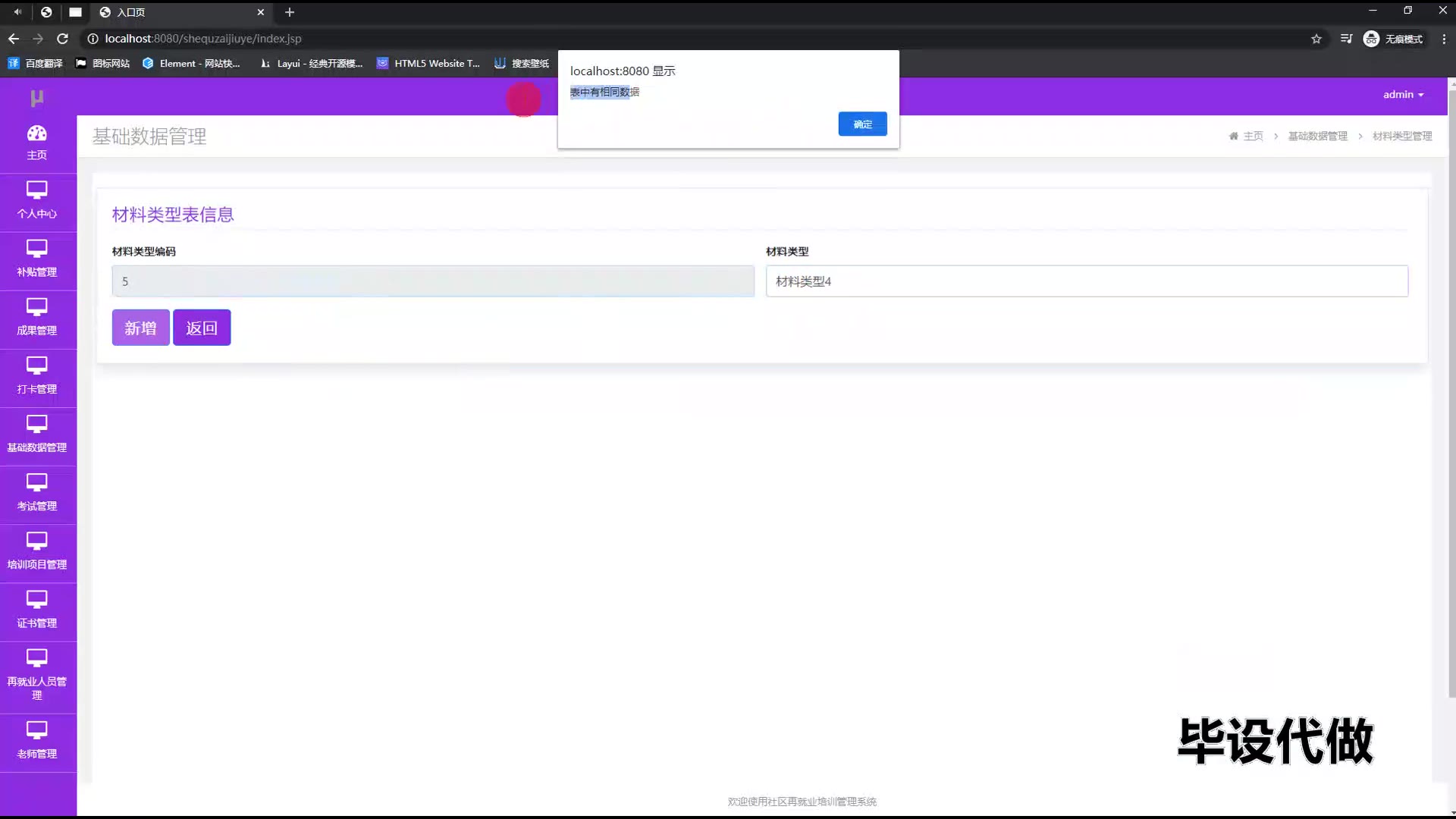The width and height of the screenshot is (1456, 819).
Task: Open 老师管理 sidebar icon
Action: [36, 730]
